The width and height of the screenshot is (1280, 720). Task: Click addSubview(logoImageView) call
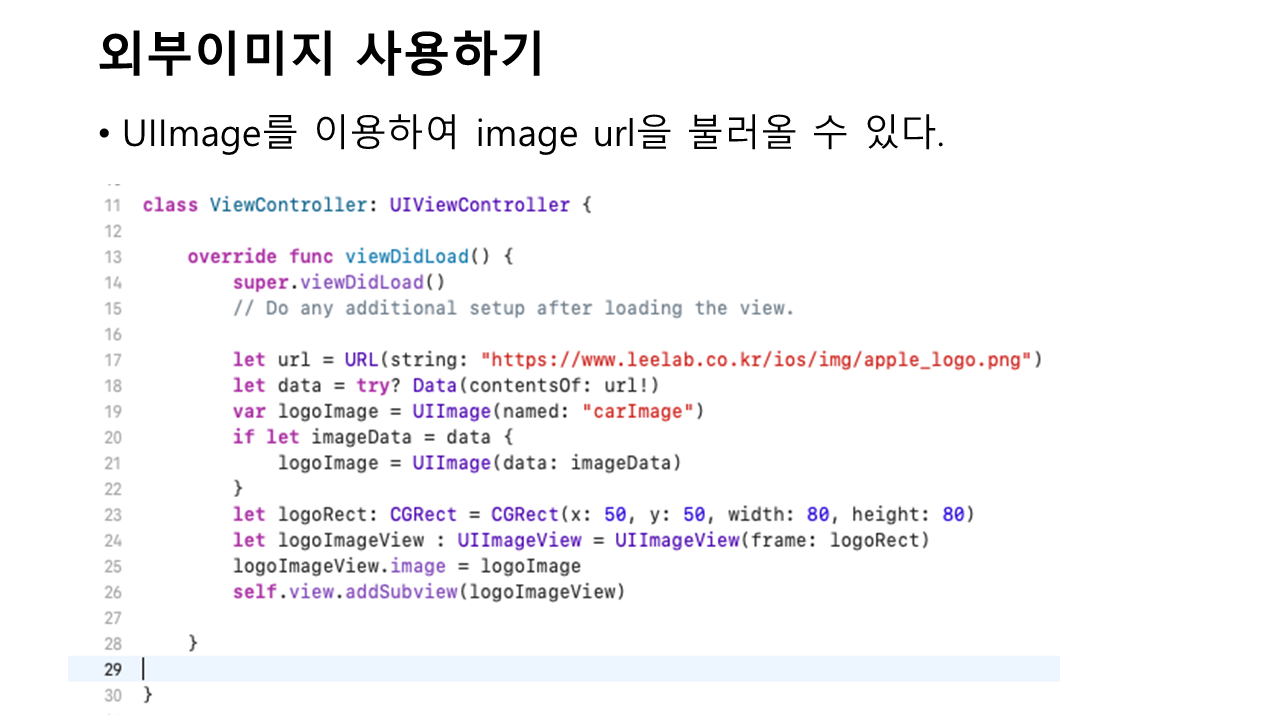point(485,592)
